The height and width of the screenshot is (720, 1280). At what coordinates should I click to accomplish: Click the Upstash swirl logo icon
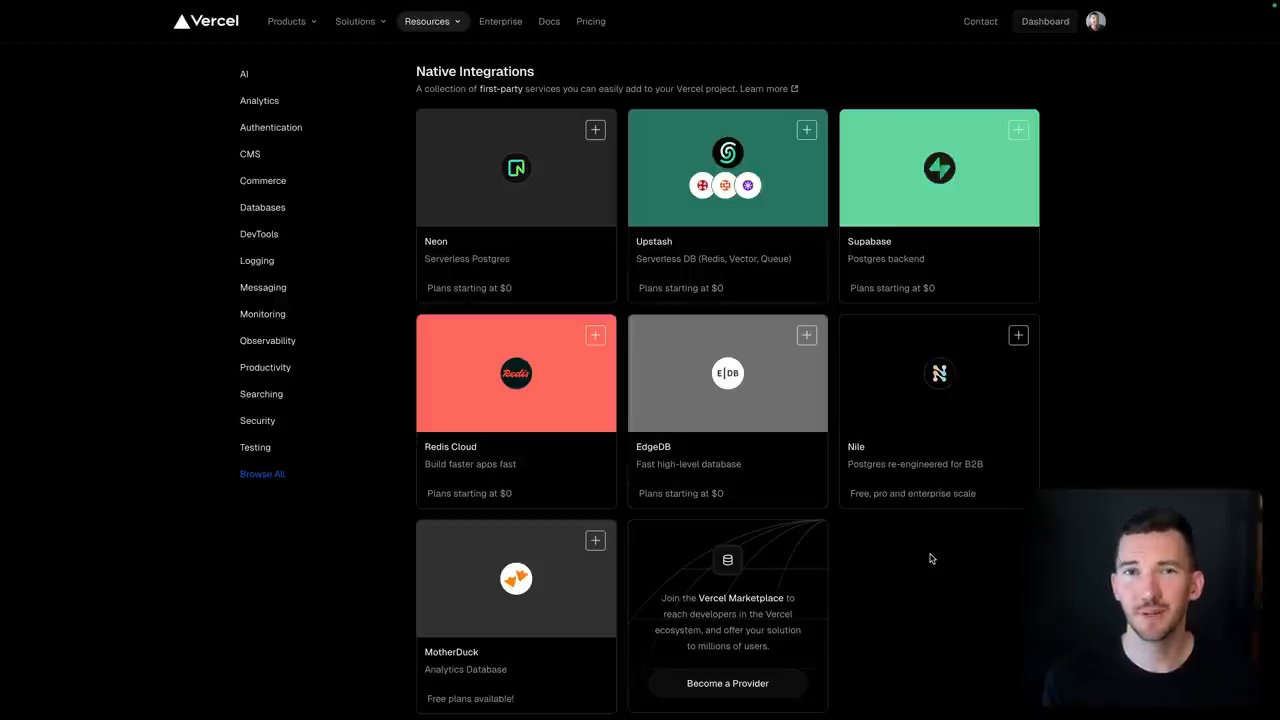coord(728,152)
